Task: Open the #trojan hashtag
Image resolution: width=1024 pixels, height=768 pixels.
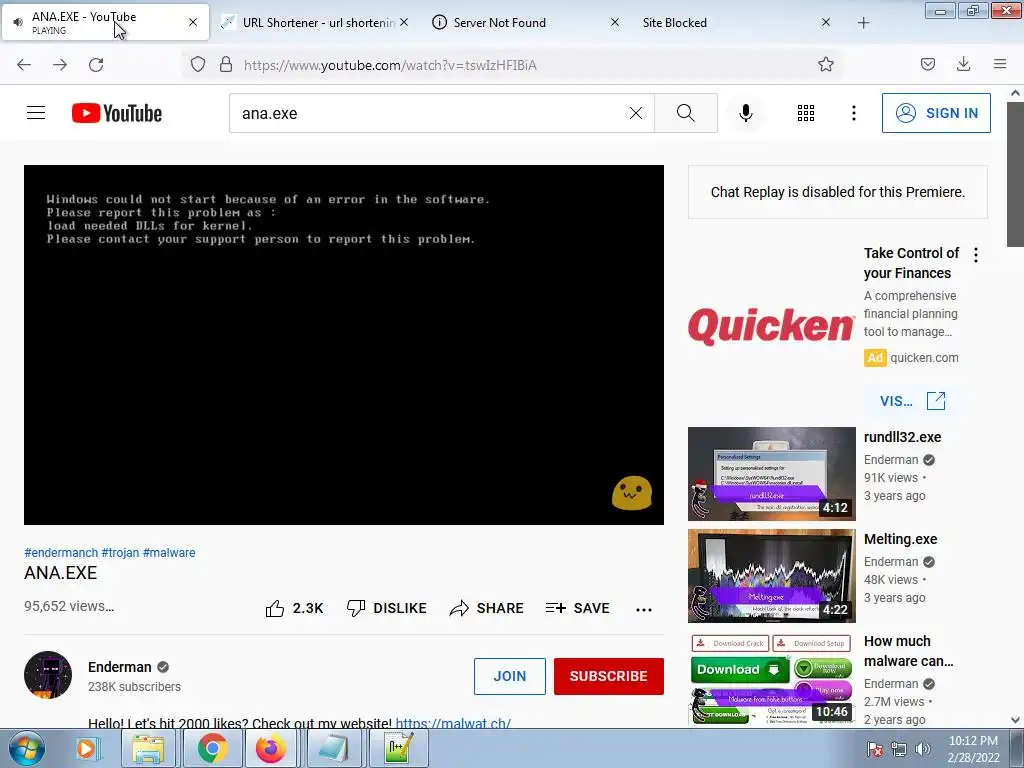Action: [x=120, y=552]
